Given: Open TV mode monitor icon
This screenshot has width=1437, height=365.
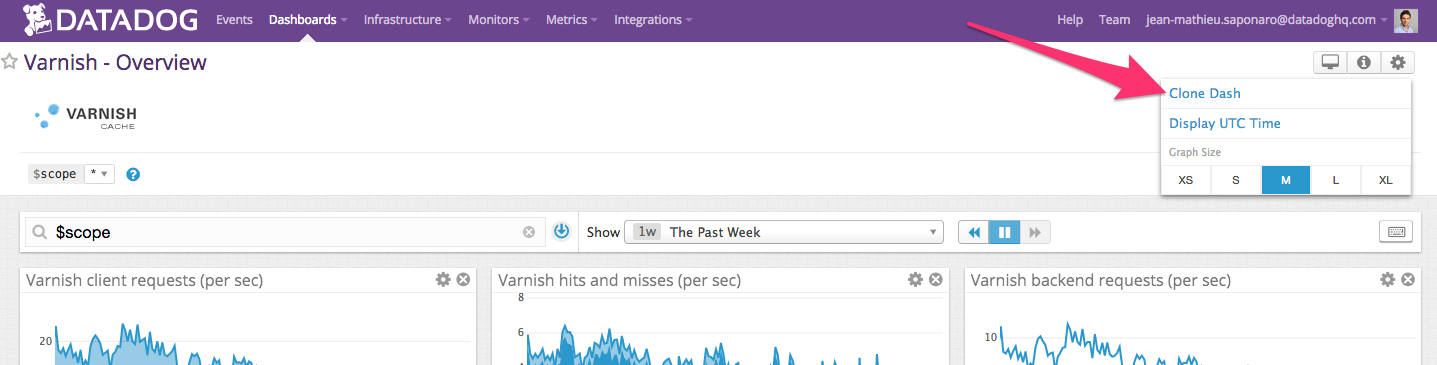Looking at the screenshot, I should pos(1330,62).
